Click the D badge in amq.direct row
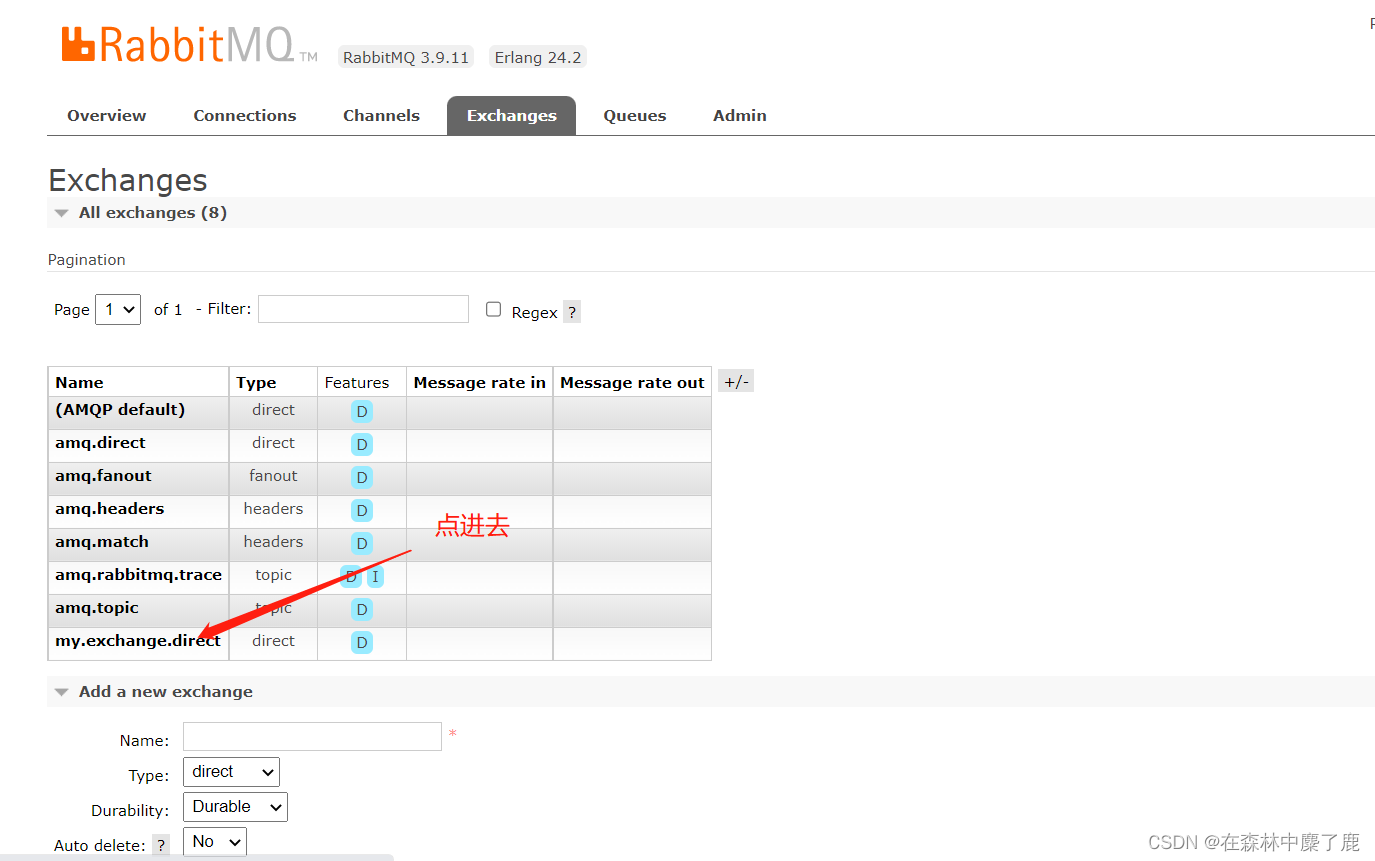 pyautogui.click(x=362, y=444)
